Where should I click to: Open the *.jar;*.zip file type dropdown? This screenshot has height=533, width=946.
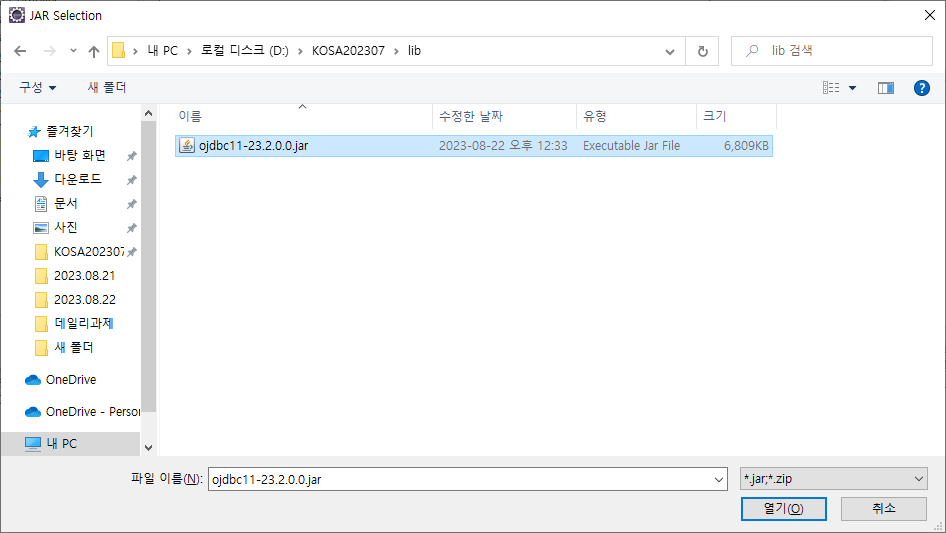[x=834, y=479]
